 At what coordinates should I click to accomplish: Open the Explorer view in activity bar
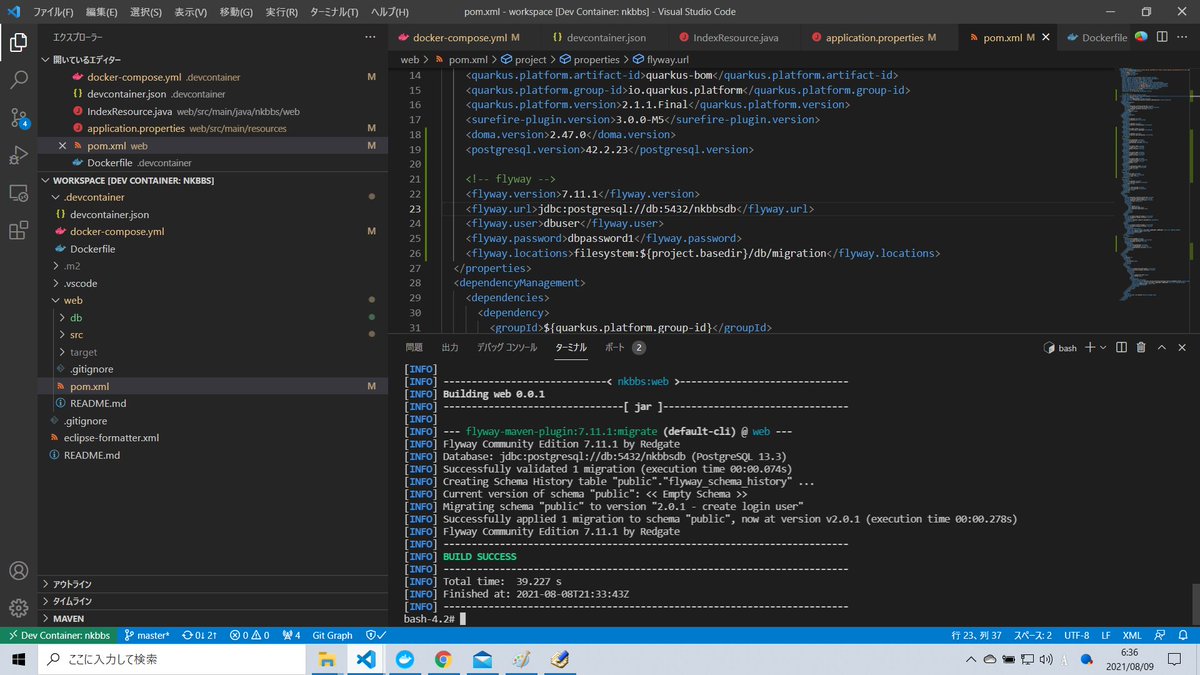[x=18, y=43]
